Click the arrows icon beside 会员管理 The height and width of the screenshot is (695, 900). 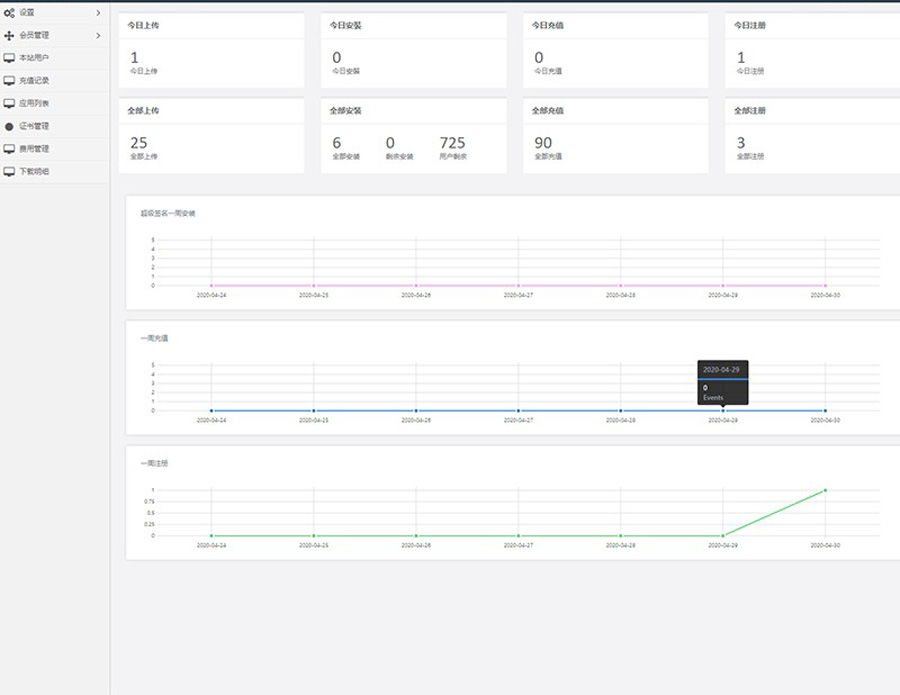(9, 36)
